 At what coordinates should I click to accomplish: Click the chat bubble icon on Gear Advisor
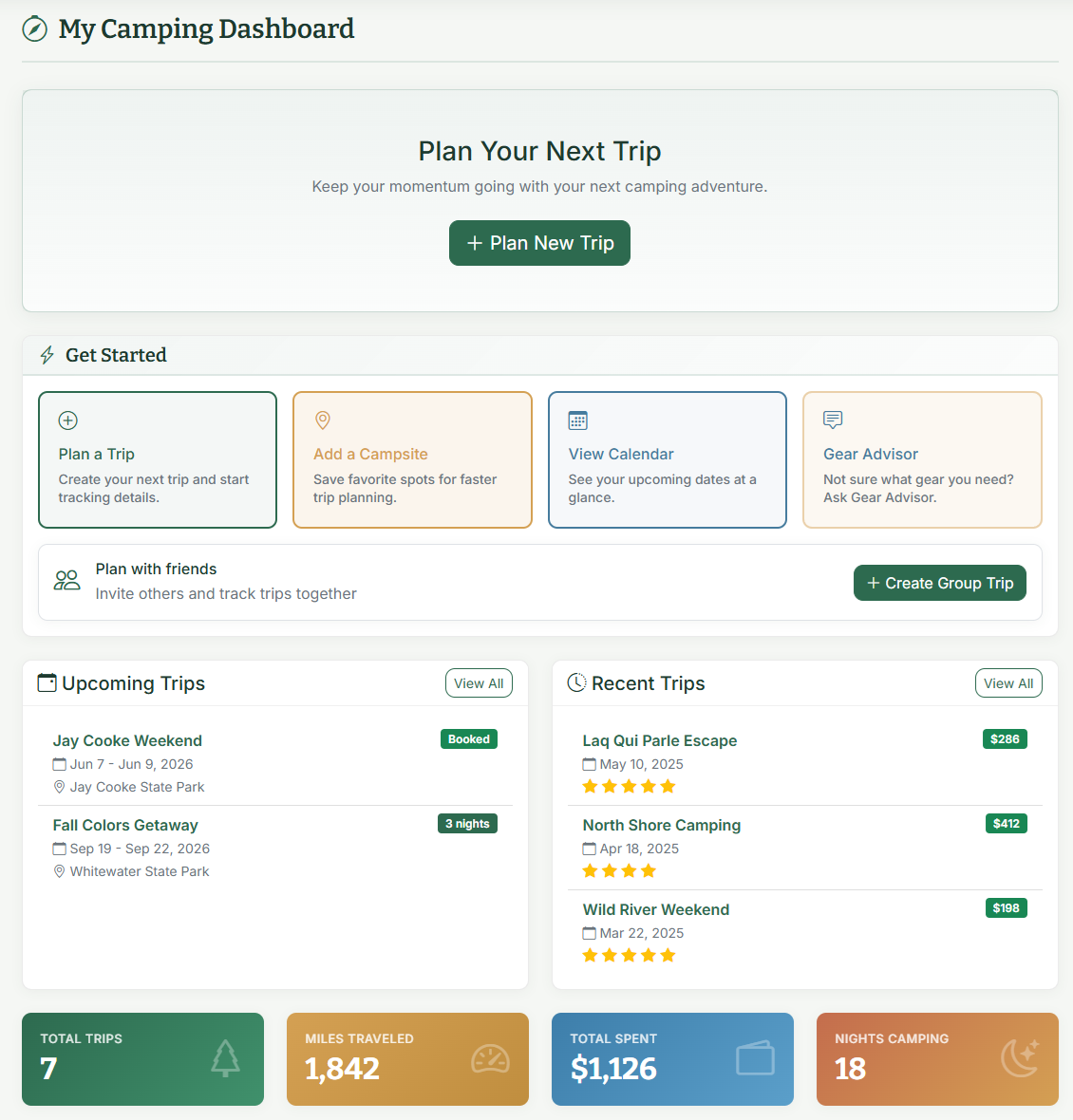pos(833,420)
